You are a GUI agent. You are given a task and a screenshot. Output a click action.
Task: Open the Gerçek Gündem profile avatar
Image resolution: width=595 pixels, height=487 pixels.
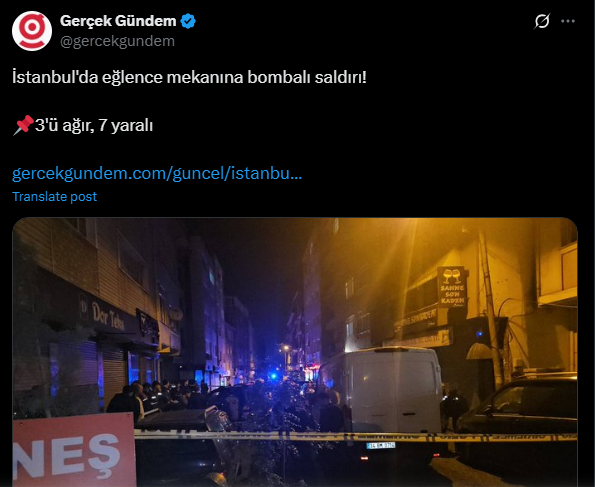32,31
